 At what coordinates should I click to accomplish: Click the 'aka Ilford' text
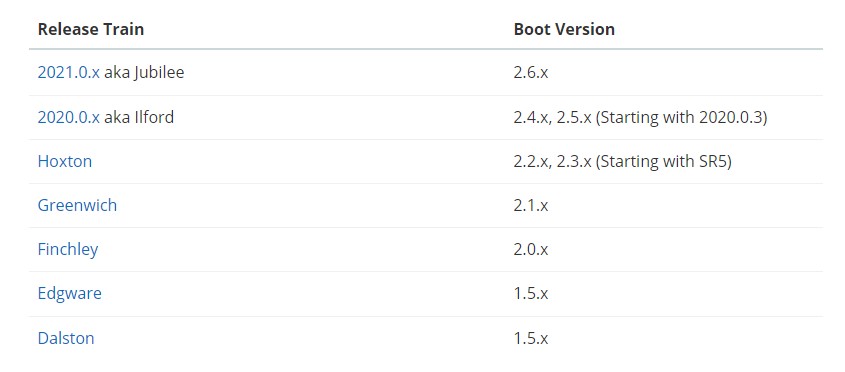pos(139,117)
